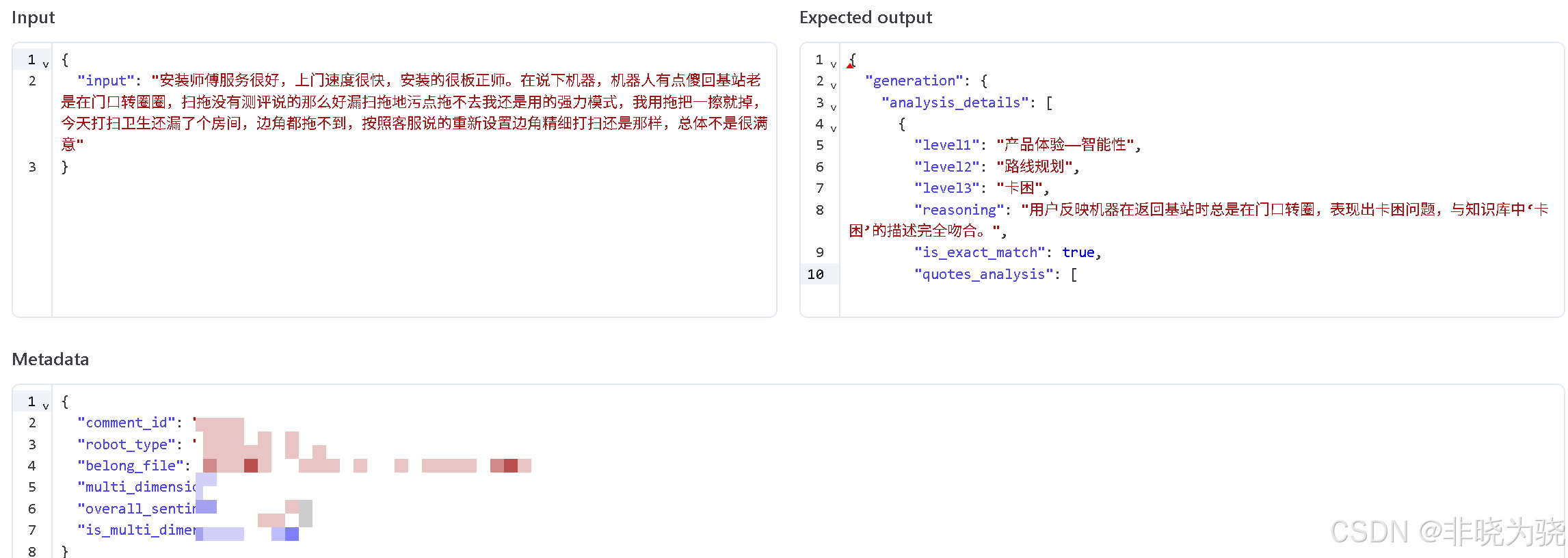Screen dimensions: 1568x558
Task: Click the true value on line 9
Action: (1078, 252)
